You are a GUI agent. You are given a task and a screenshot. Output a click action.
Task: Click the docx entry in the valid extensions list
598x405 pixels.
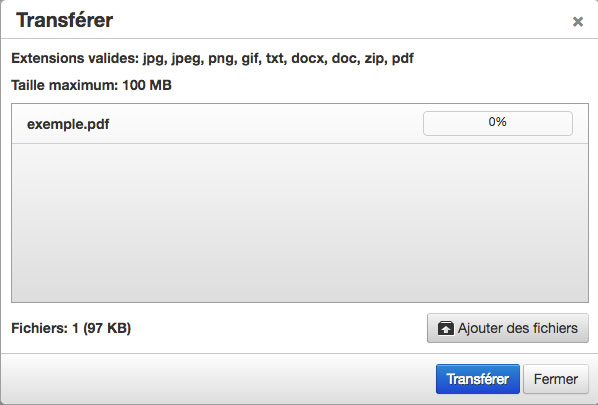click(309, 58)
